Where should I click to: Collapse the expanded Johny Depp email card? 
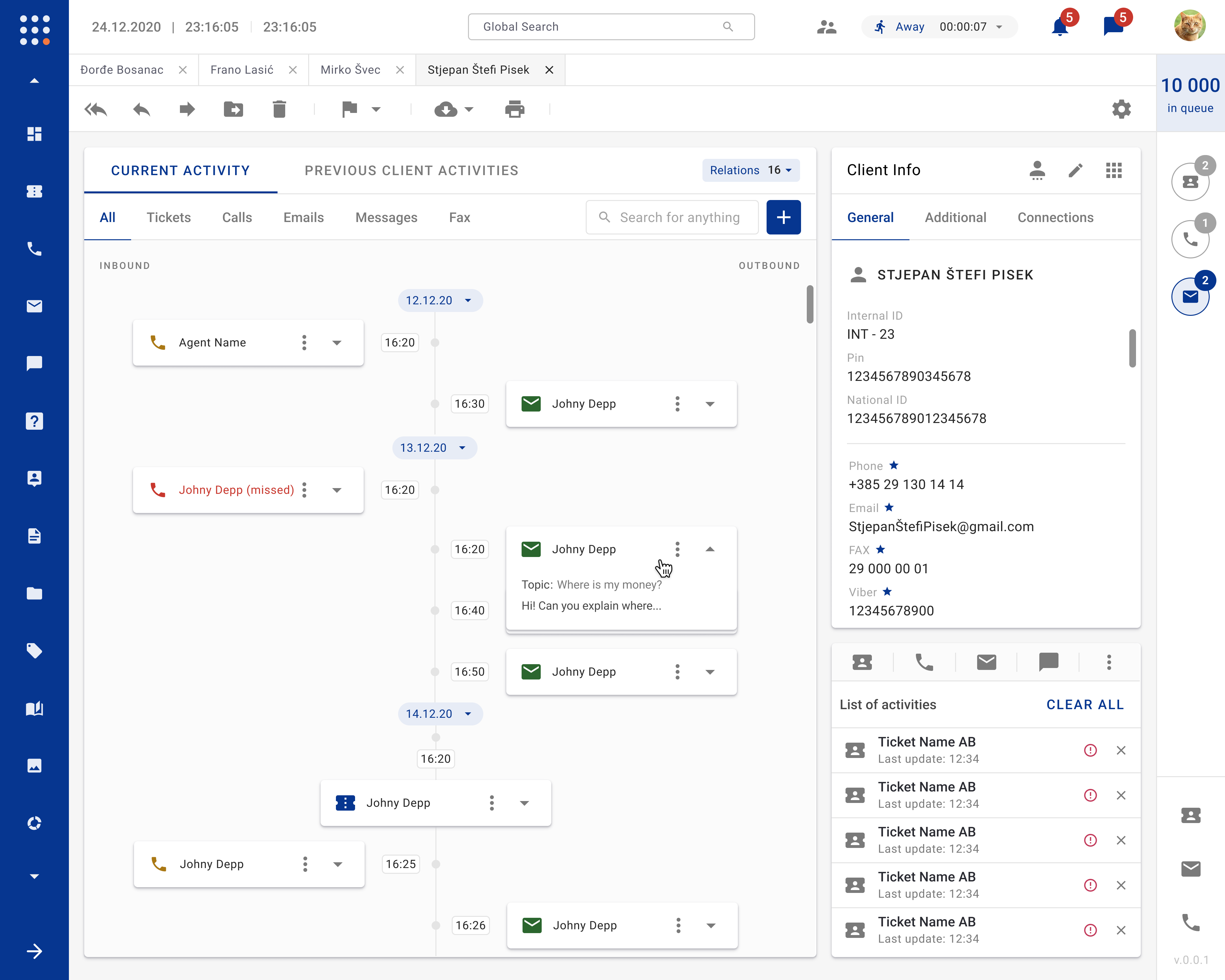pos(710,549)
